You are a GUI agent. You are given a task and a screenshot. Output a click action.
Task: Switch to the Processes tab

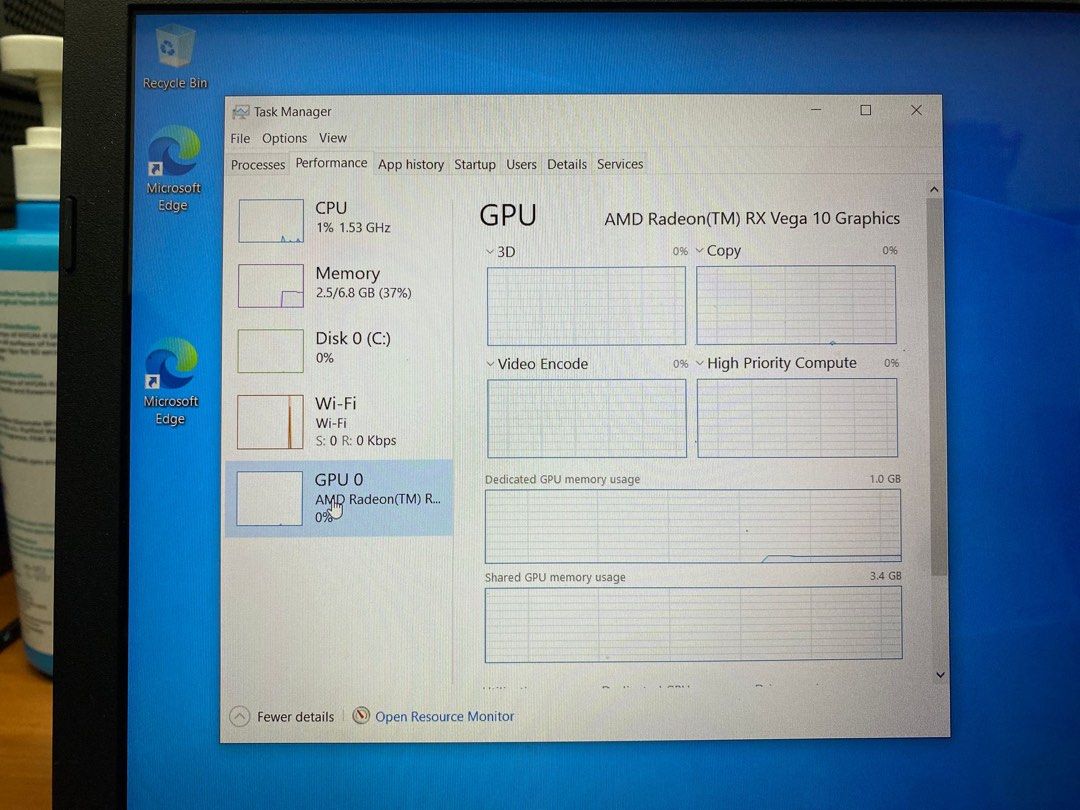pos(258,164)
